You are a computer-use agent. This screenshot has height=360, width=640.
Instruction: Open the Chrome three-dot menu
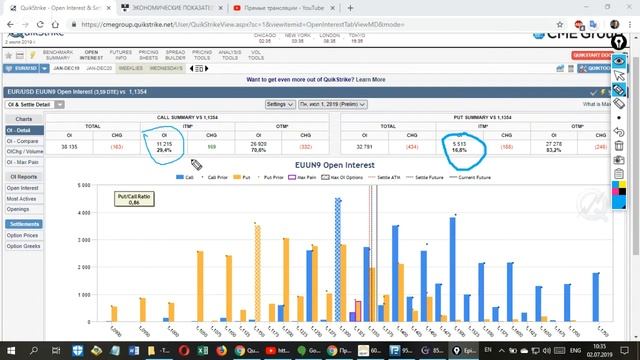click(x=630, y=24)
